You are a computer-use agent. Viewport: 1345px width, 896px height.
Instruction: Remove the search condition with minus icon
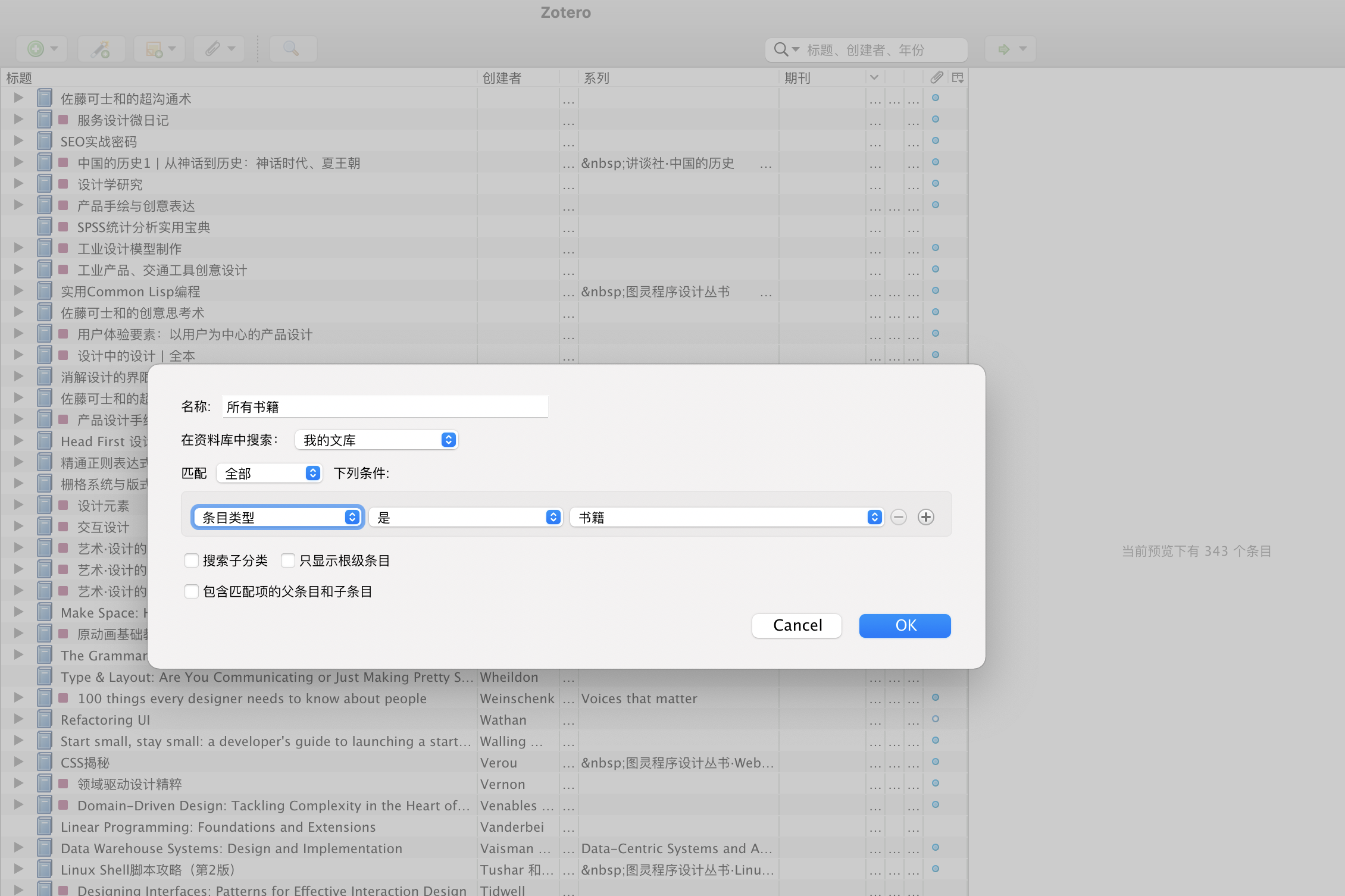[x=899, y=517]
